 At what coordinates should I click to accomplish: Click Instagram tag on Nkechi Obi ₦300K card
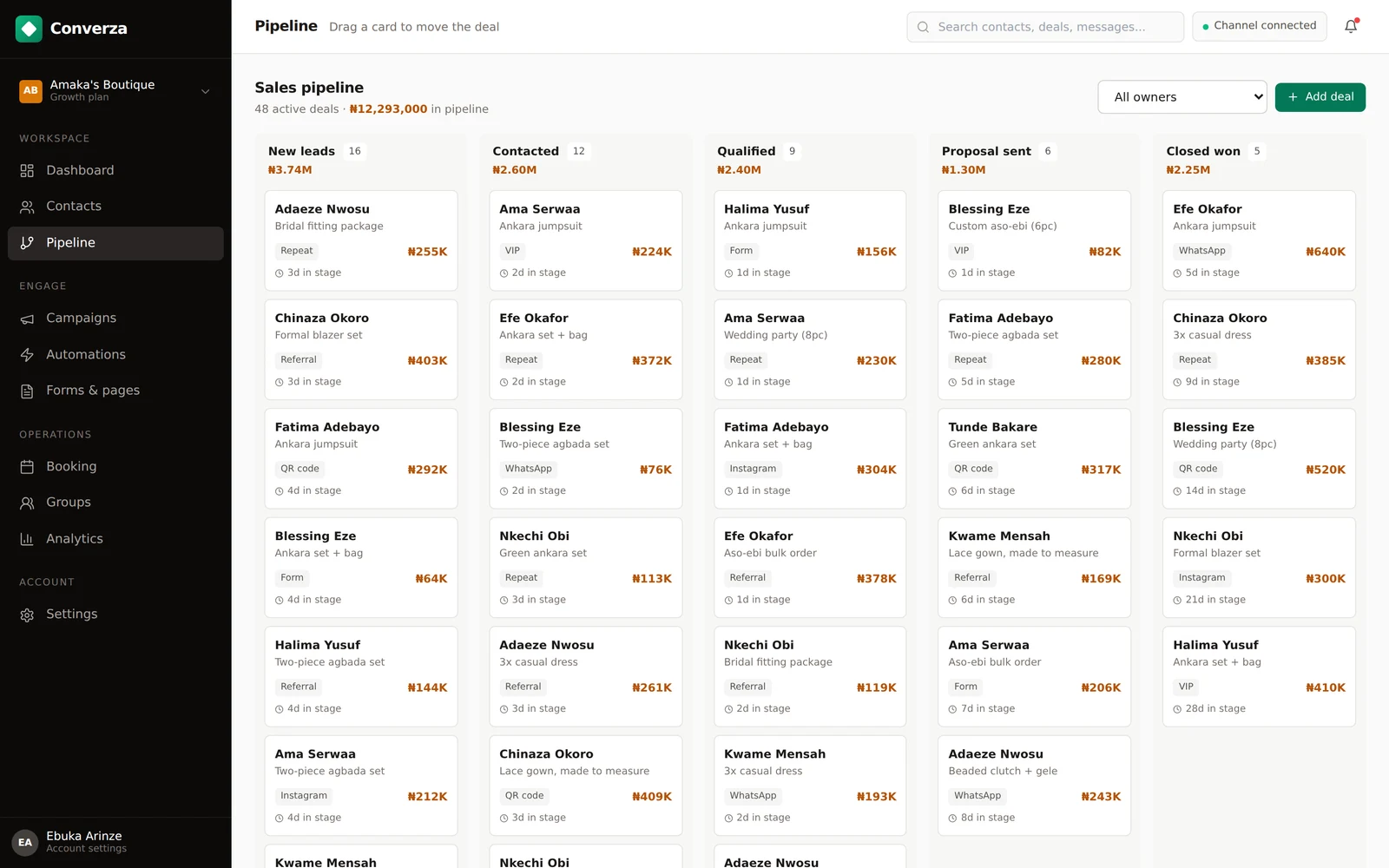(1201, 577)
